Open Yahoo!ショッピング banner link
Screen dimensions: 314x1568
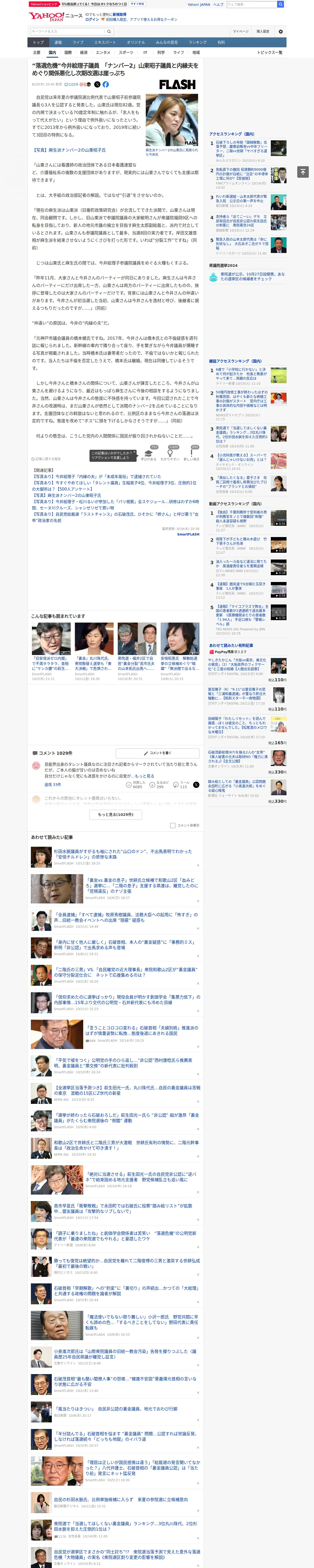pos(44,4)
